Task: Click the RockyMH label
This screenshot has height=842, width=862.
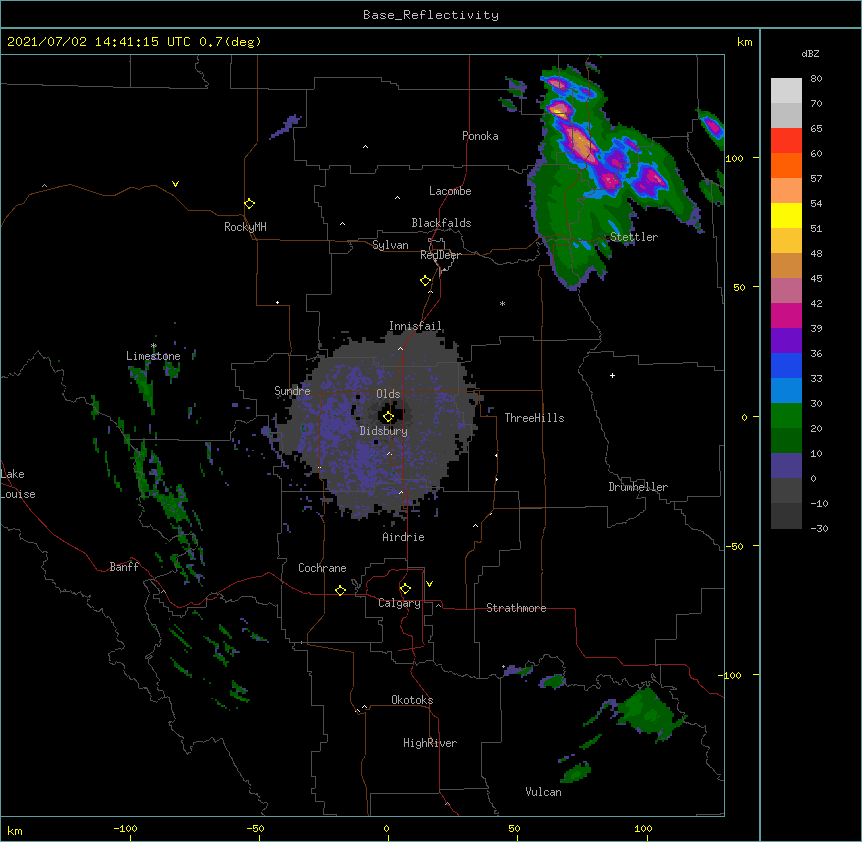Action: coord(245,227)
